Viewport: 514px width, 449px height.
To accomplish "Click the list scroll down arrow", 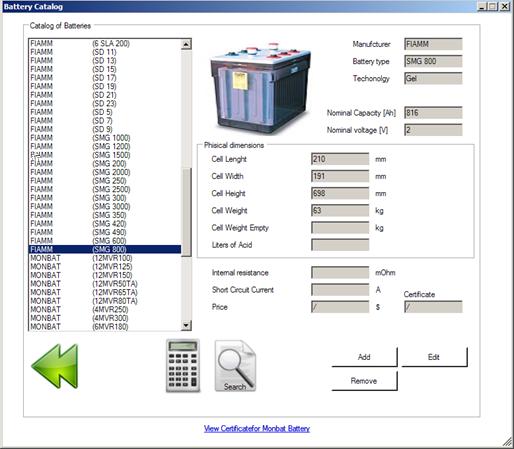I will [x=186, y=325].
